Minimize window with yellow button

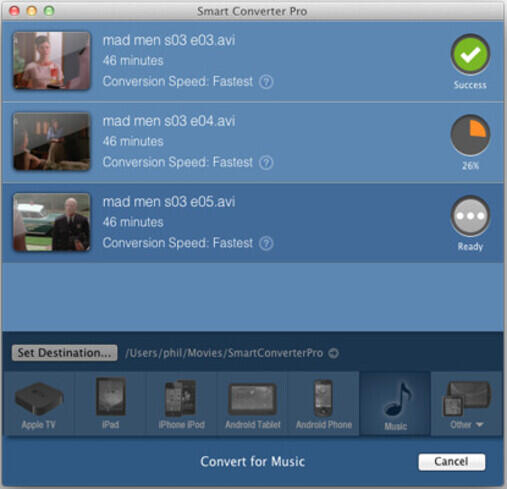32,11
